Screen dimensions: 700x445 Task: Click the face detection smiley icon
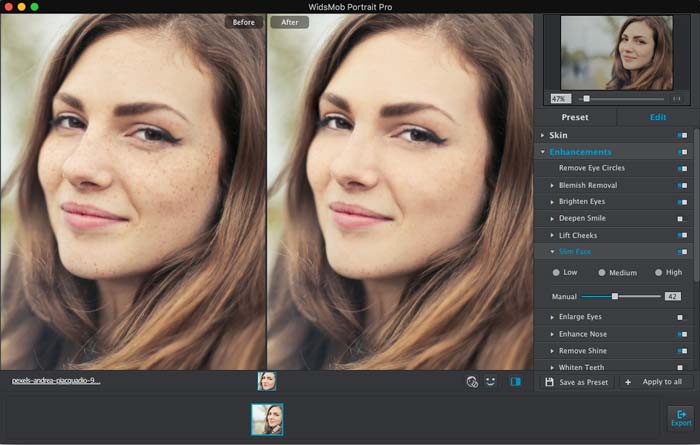click(490, 381)
